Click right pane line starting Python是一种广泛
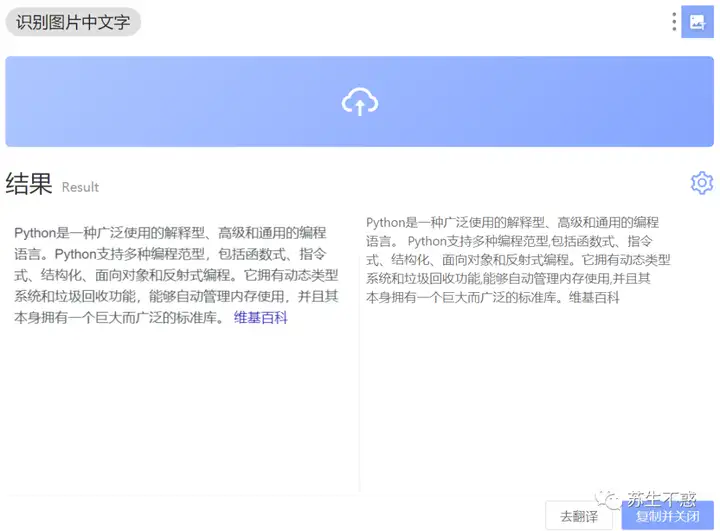Viewport: 720px width, 531px height. click(x=512, y=222)
